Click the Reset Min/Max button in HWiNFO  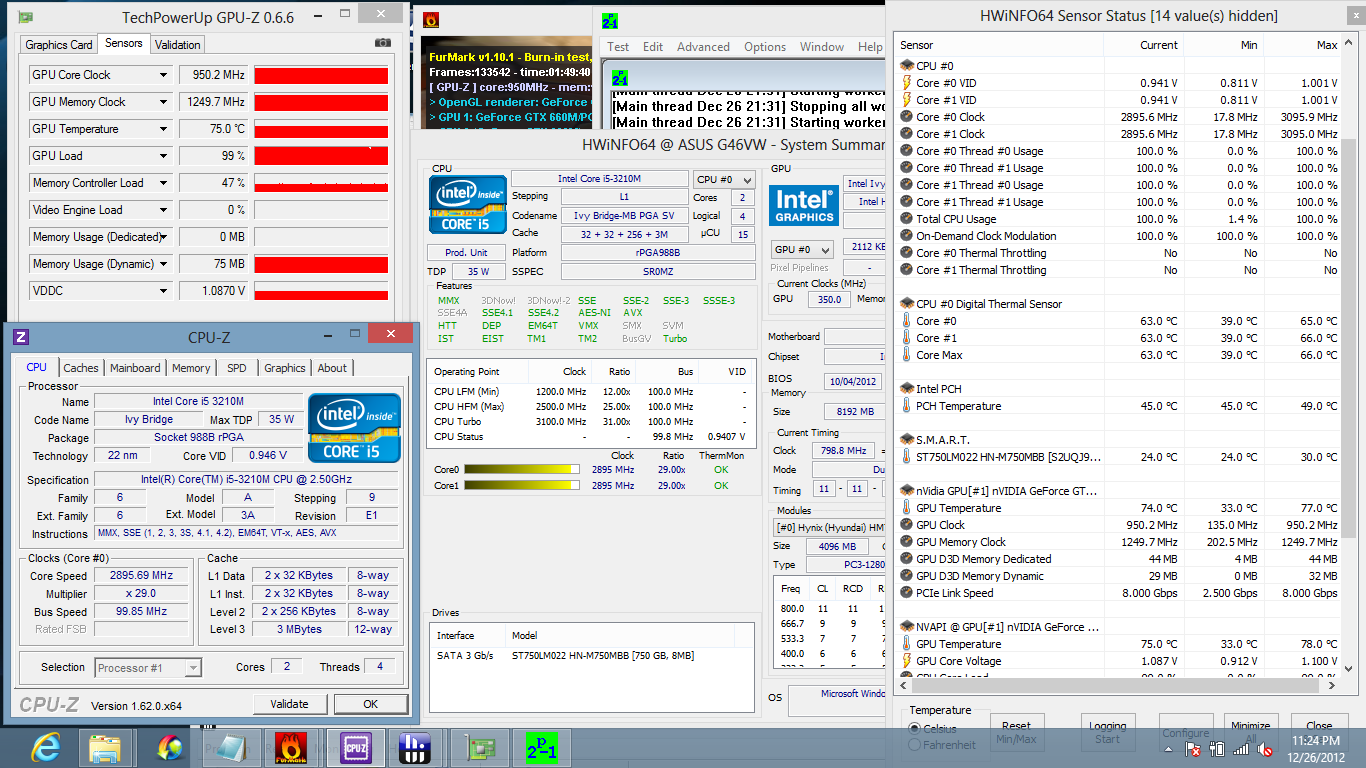point(1016,732)
